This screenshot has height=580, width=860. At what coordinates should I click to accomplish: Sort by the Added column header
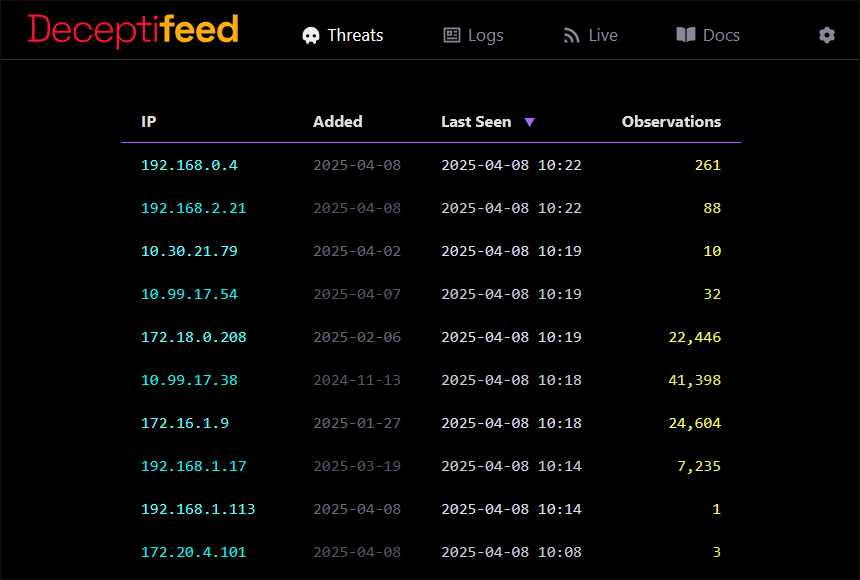(337, 122)
